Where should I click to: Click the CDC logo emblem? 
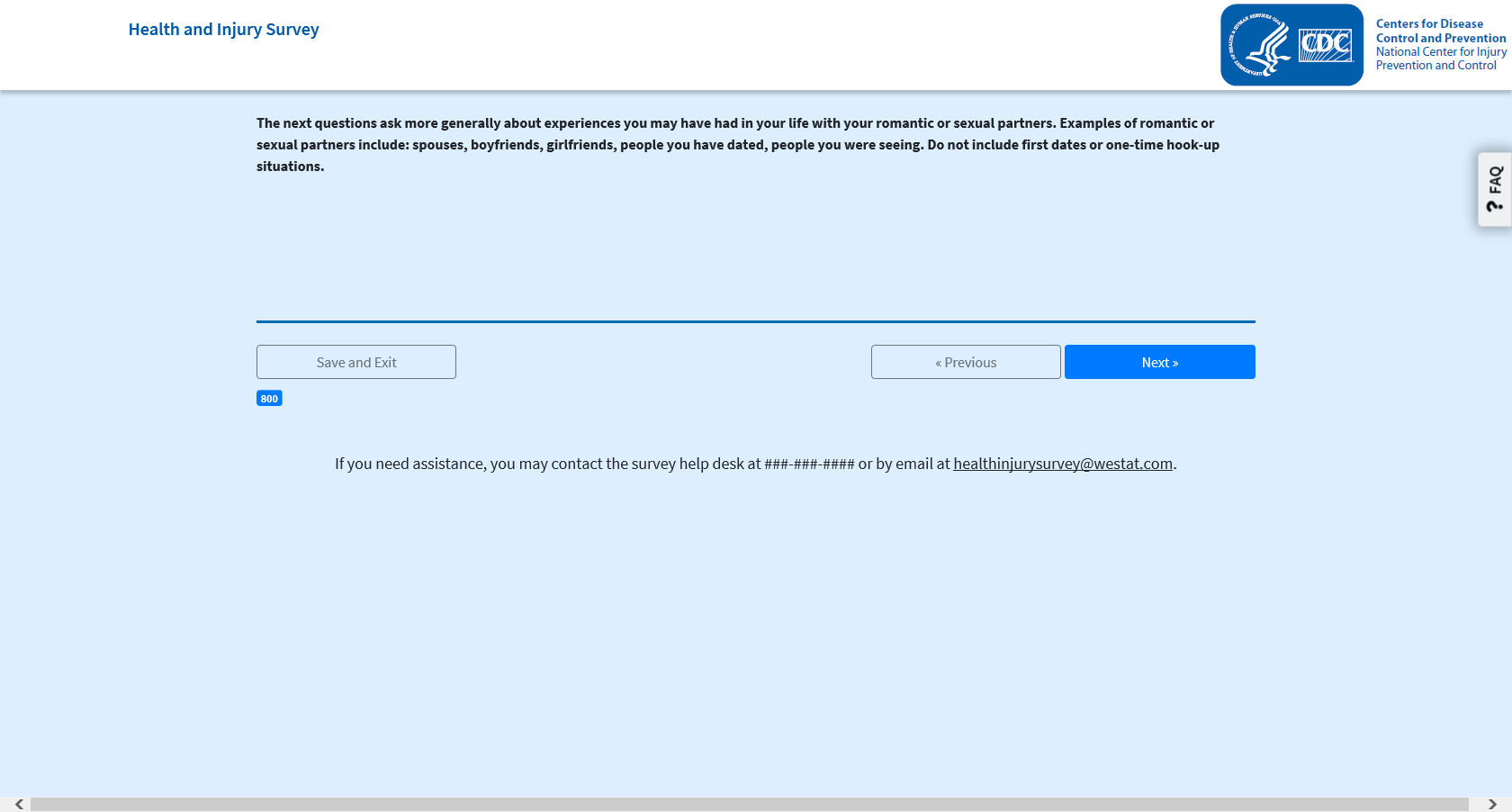tap(1326, 45)
